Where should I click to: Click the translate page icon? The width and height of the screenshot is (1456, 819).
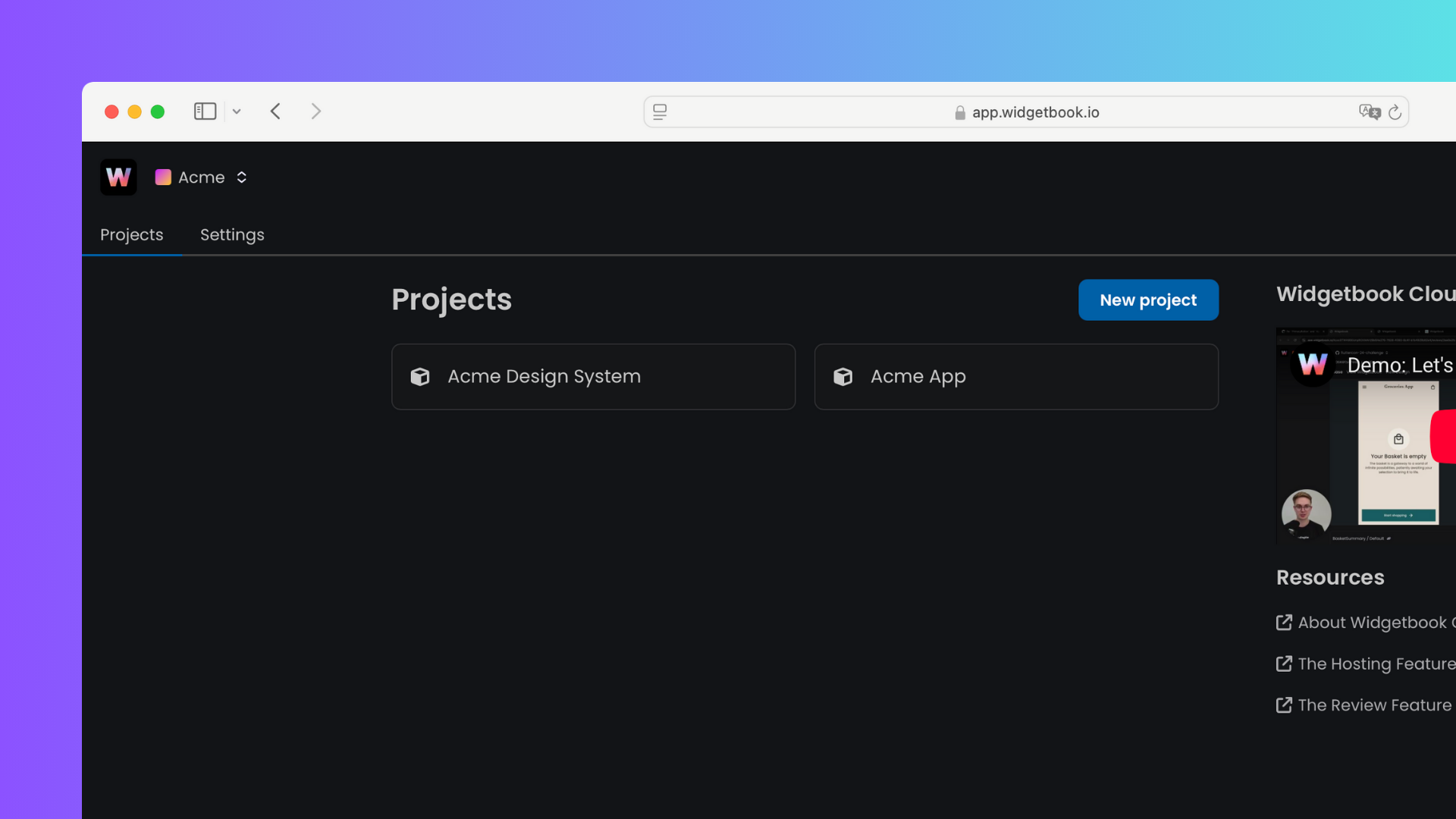[x=1370, y=111]
